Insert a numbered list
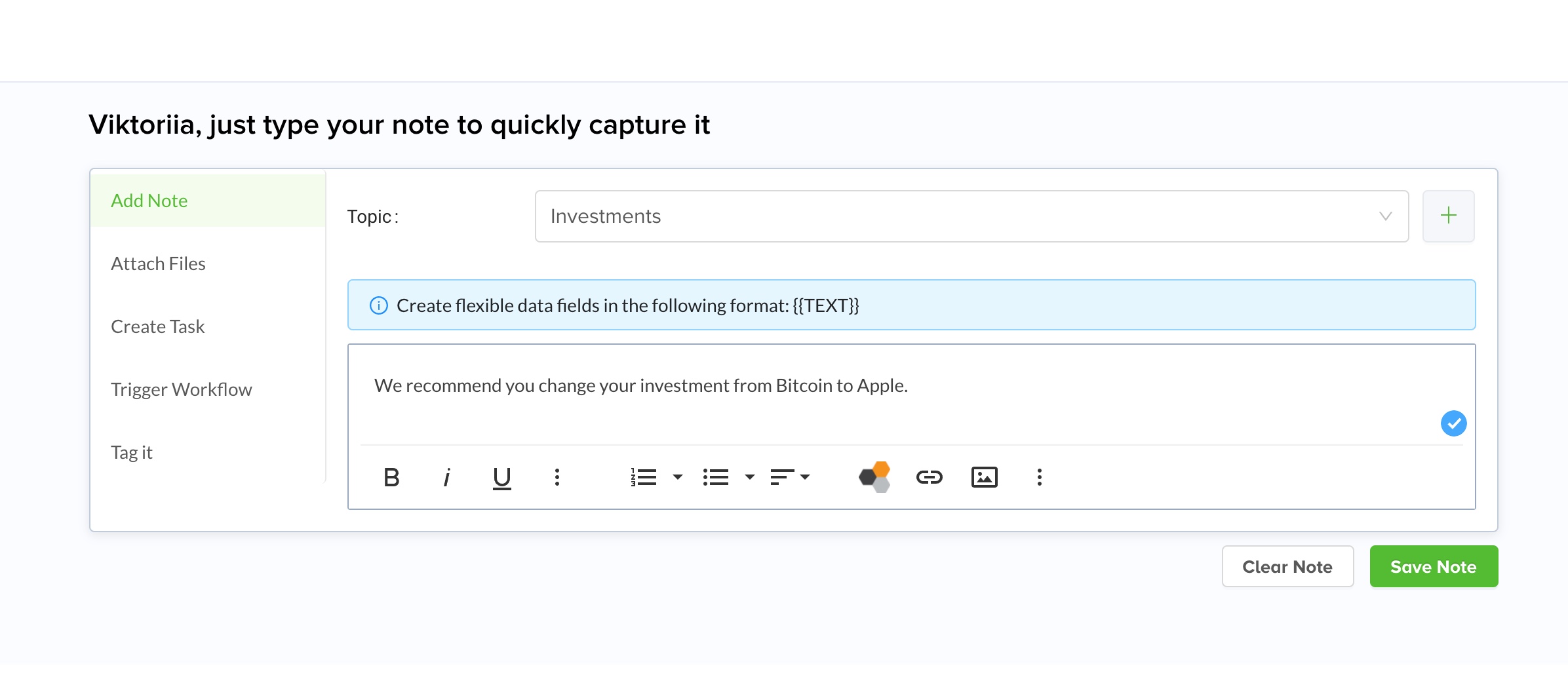1568x679 pixels. pos(644,477)
